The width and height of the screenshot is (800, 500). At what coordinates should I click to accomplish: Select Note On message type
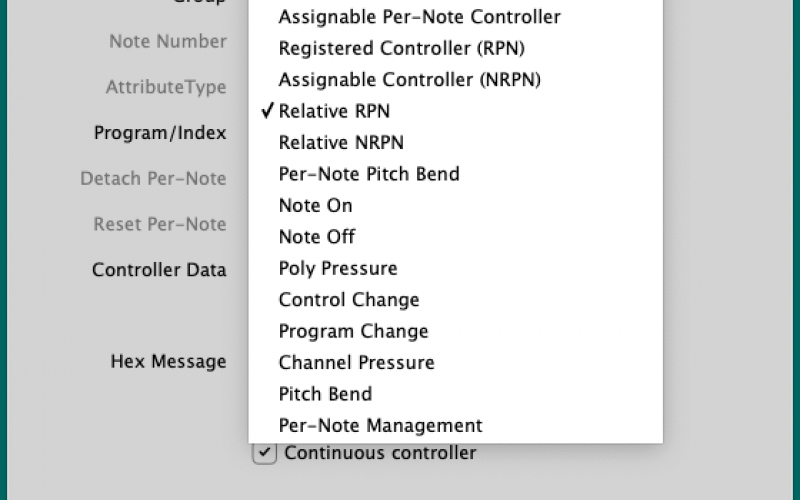click(315, 205)
